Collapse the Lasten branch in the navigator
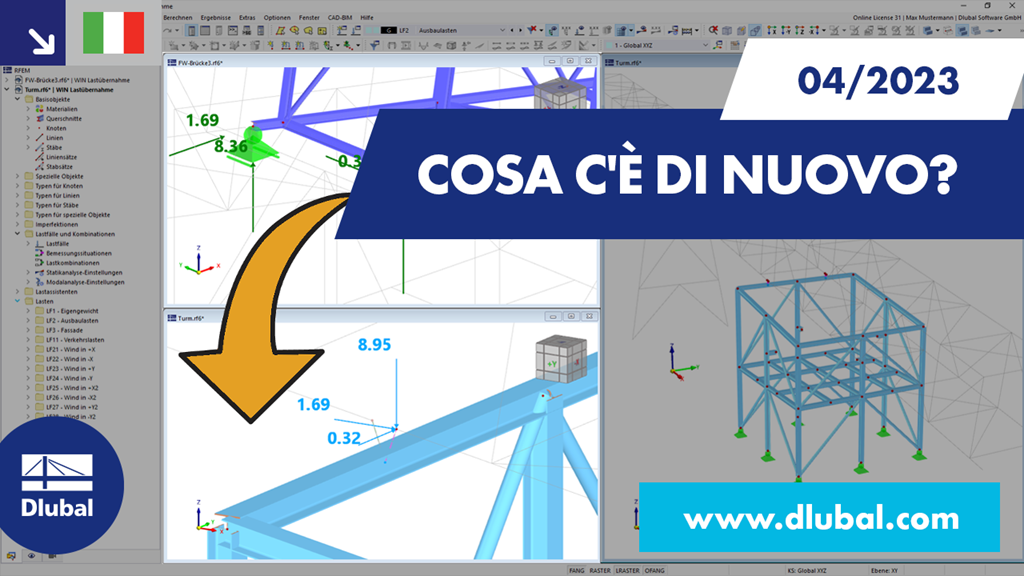The width and height of the screenshot is (1024, 576). pos(17,298)
